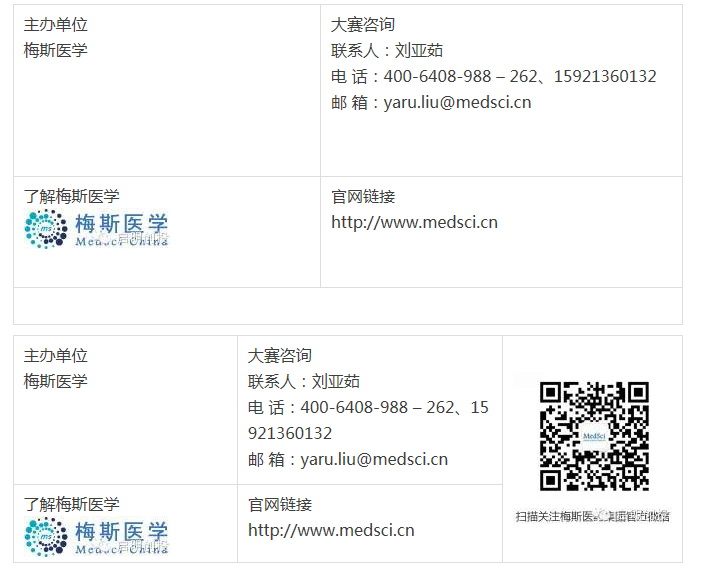Screen dimensions: 701x578
Task: Click 了解梅斯医学 heading in upper table
Action: 72,196
